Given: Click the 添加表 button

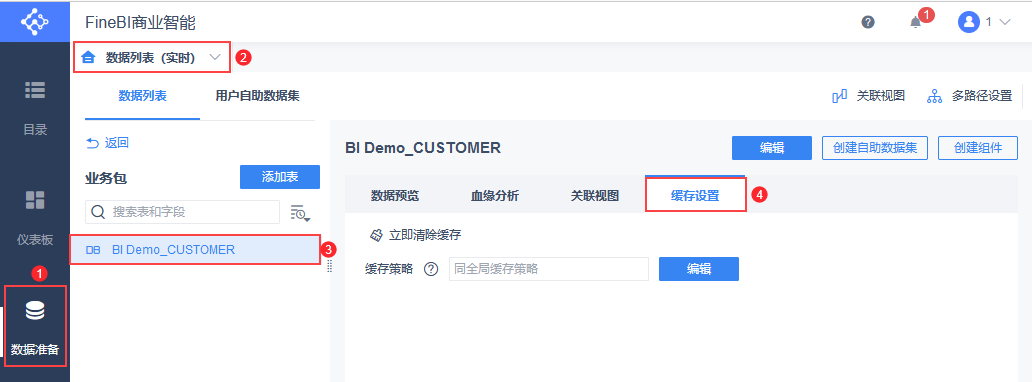Looking at the screenshot, I should coord(280,177).
